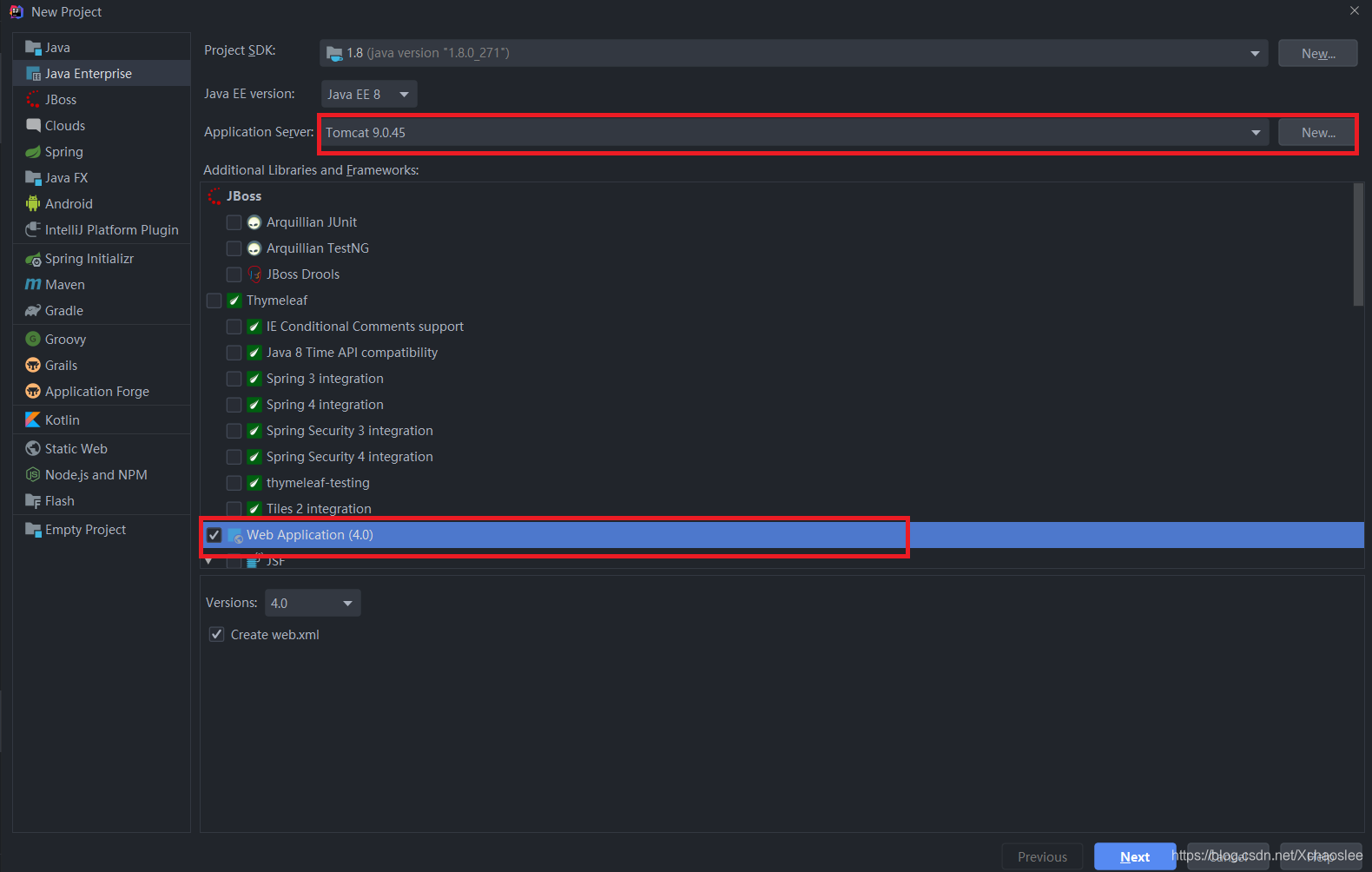Uncheck Web Application (4.0) checkbox

click(214, 535)
